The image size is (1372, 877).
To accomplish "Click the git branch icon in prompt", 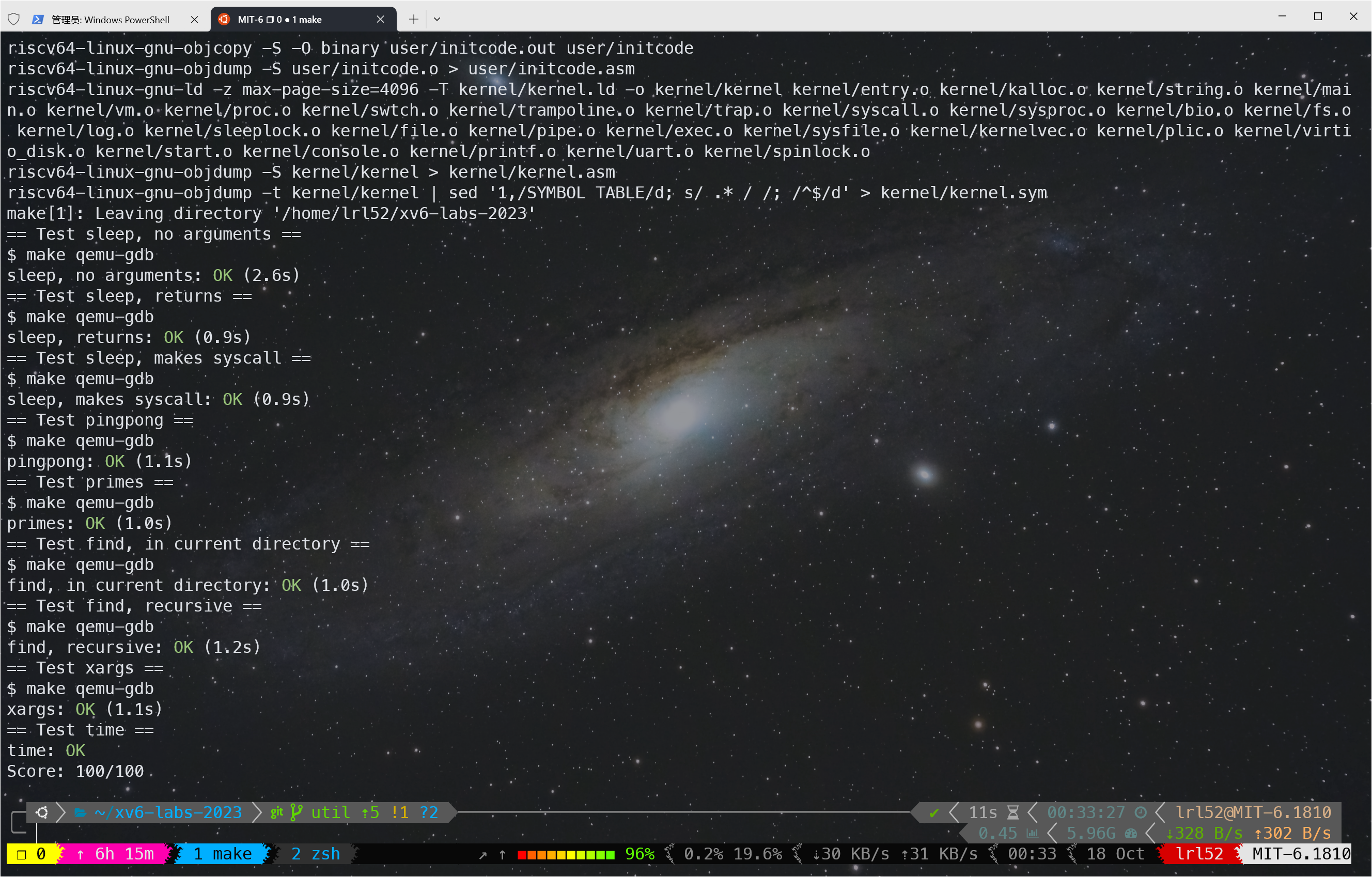I will 295,812.
